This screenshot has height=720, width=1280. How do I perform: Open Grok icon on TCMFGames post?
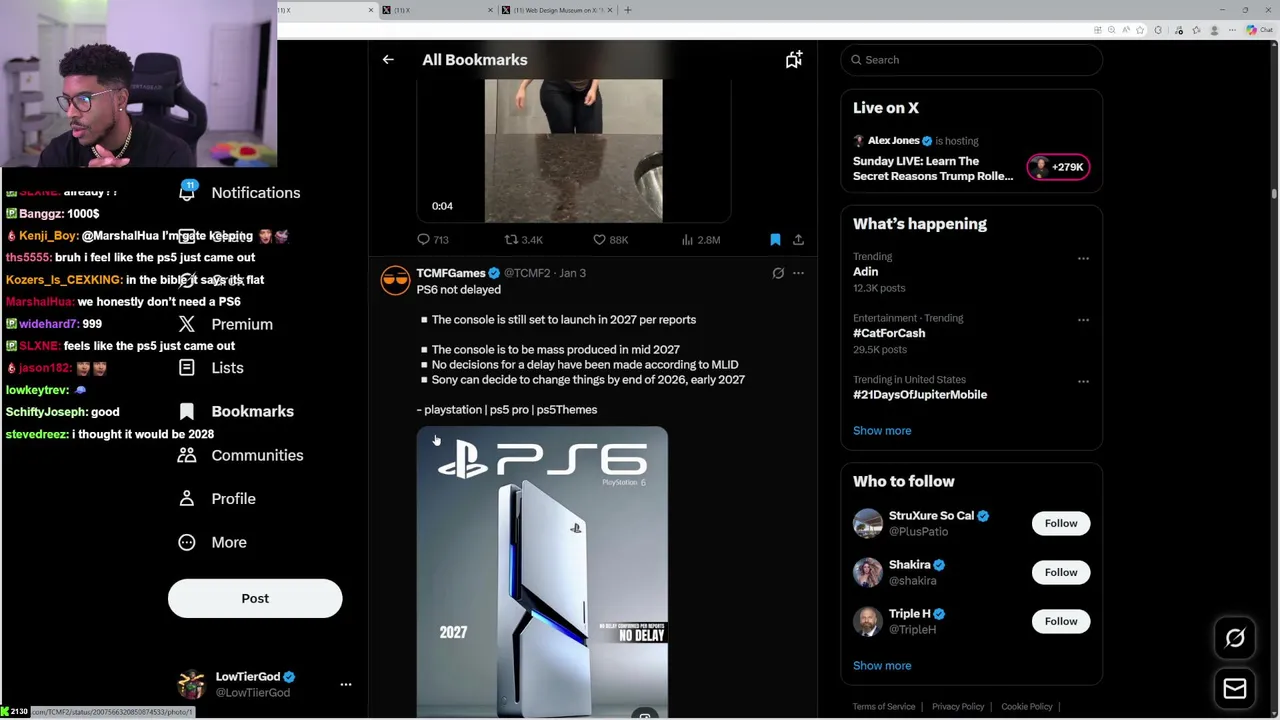coord(778,273)
